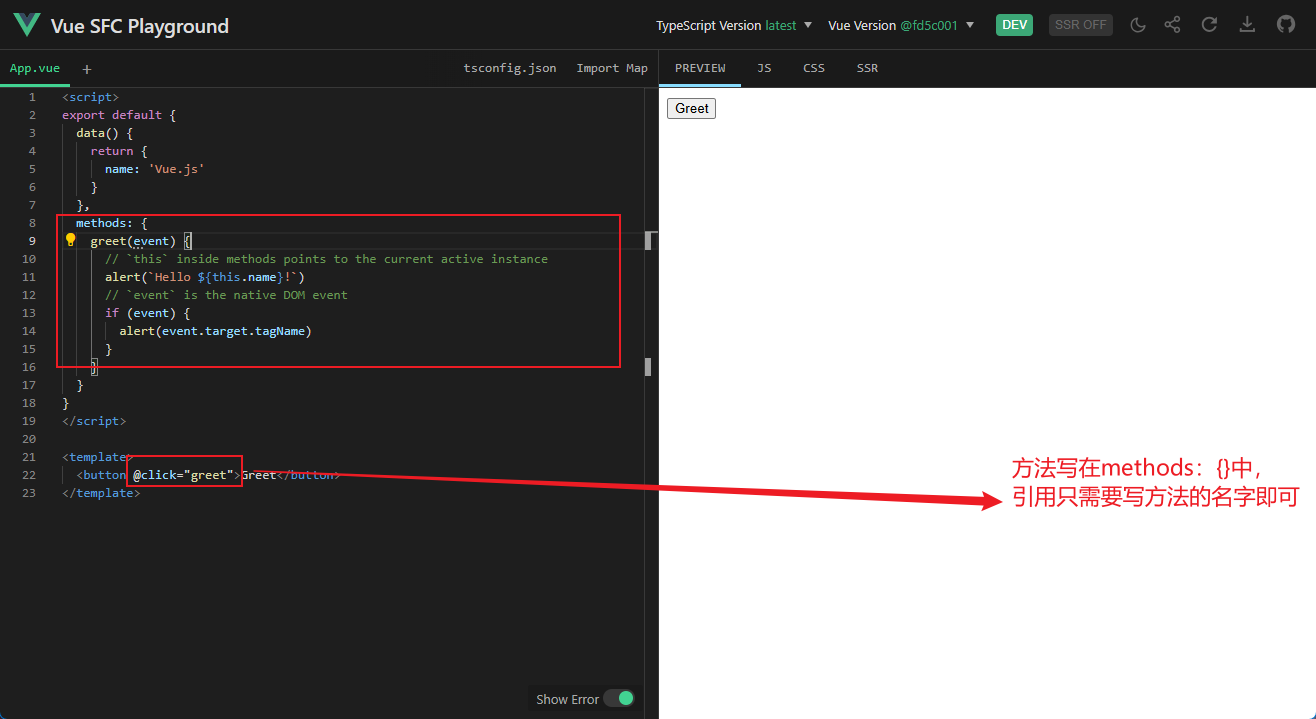The height and width of the screenshot is (719, 1316).
Task: Open the TypeScript Version dropdown
Action: 733,25
